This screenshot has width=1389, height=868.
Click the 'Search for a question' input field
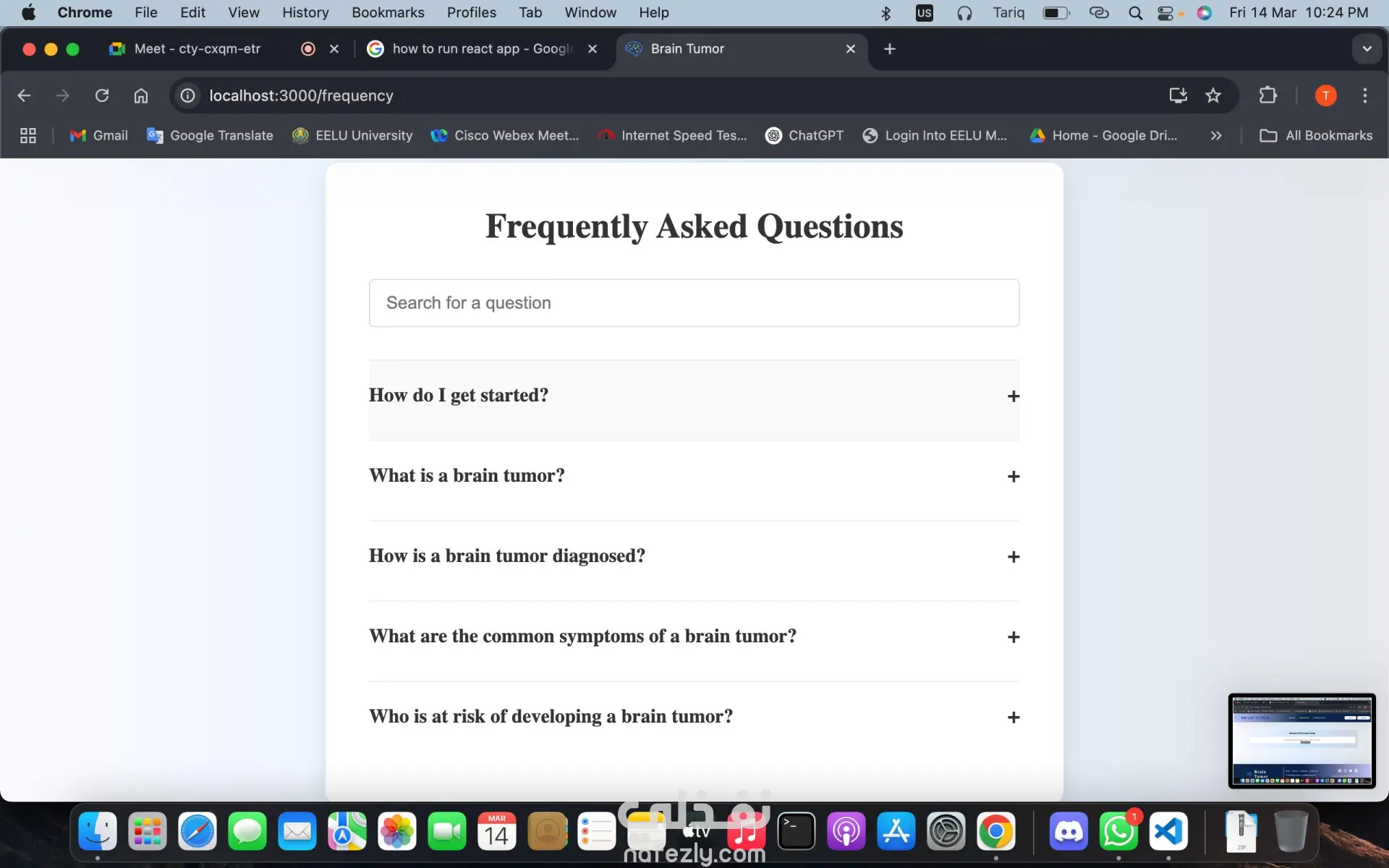coord(694,303)
